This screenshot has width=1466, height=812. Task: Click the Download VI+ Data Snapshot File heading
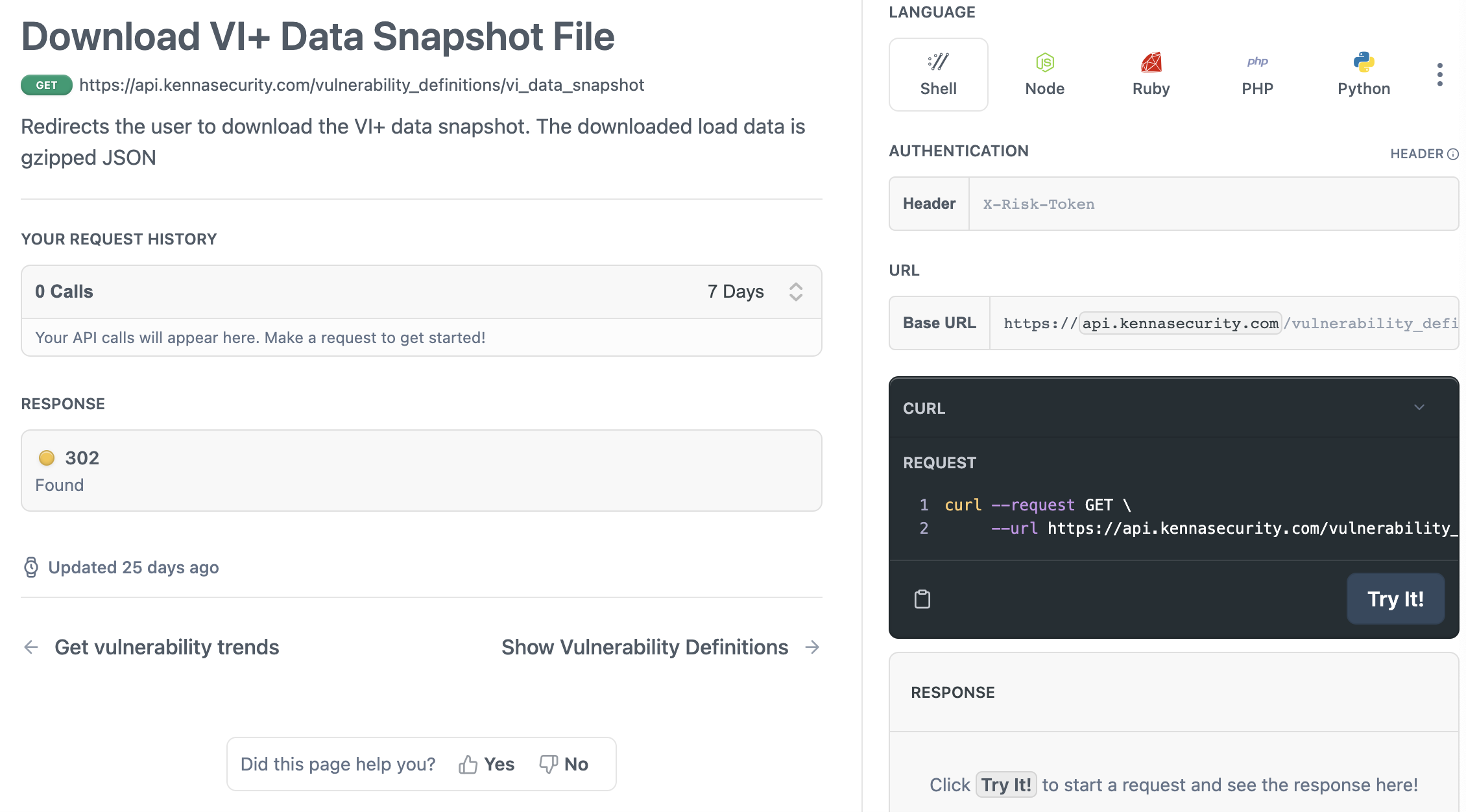tap(318, 37)
